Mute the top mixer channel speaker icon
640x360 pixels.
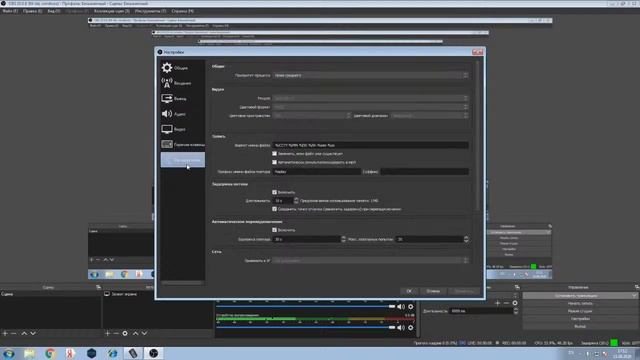[401, 307]
